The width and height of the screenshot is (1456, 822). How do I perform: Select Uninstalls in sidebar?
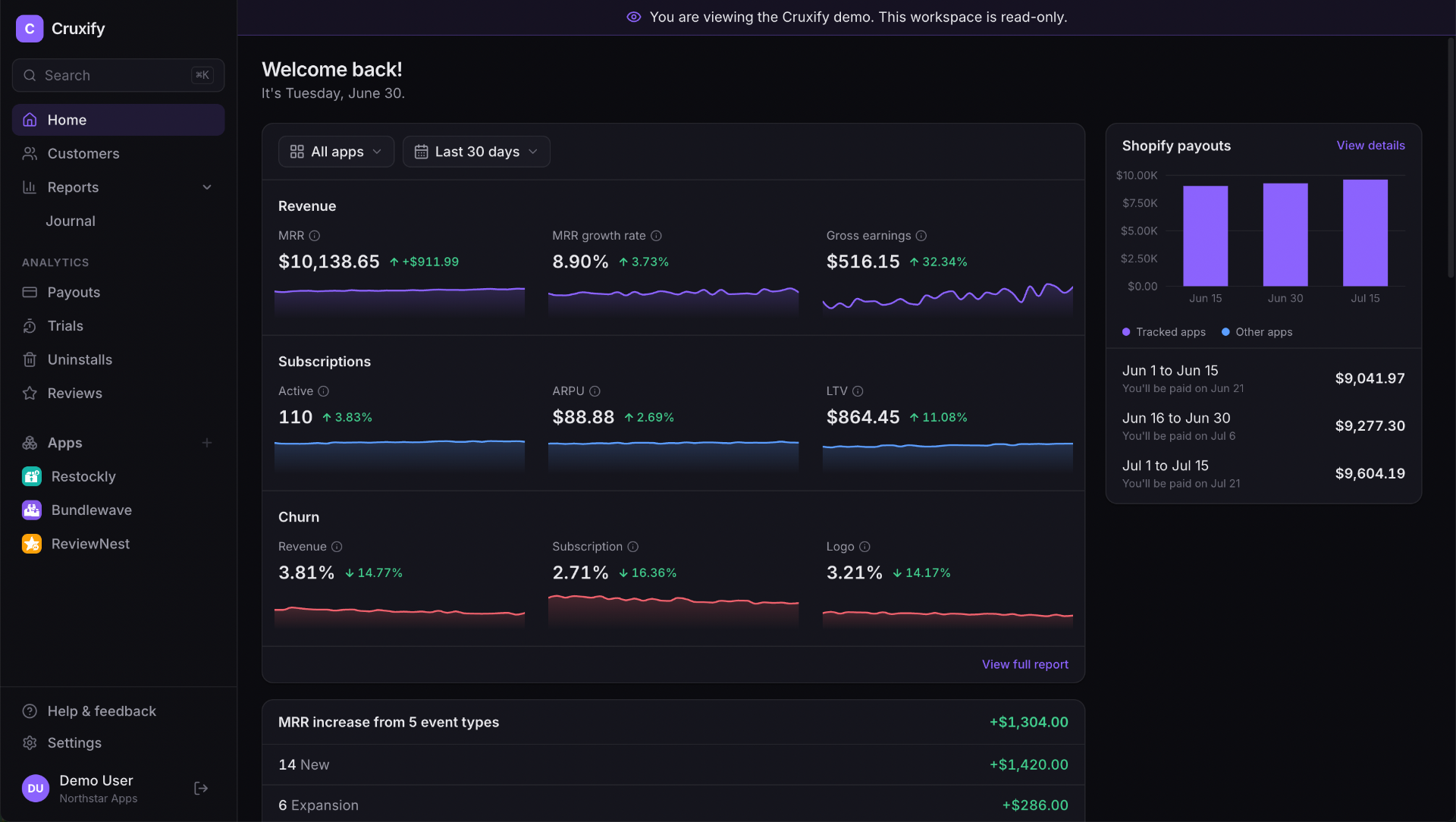click(x=118, y=359)
